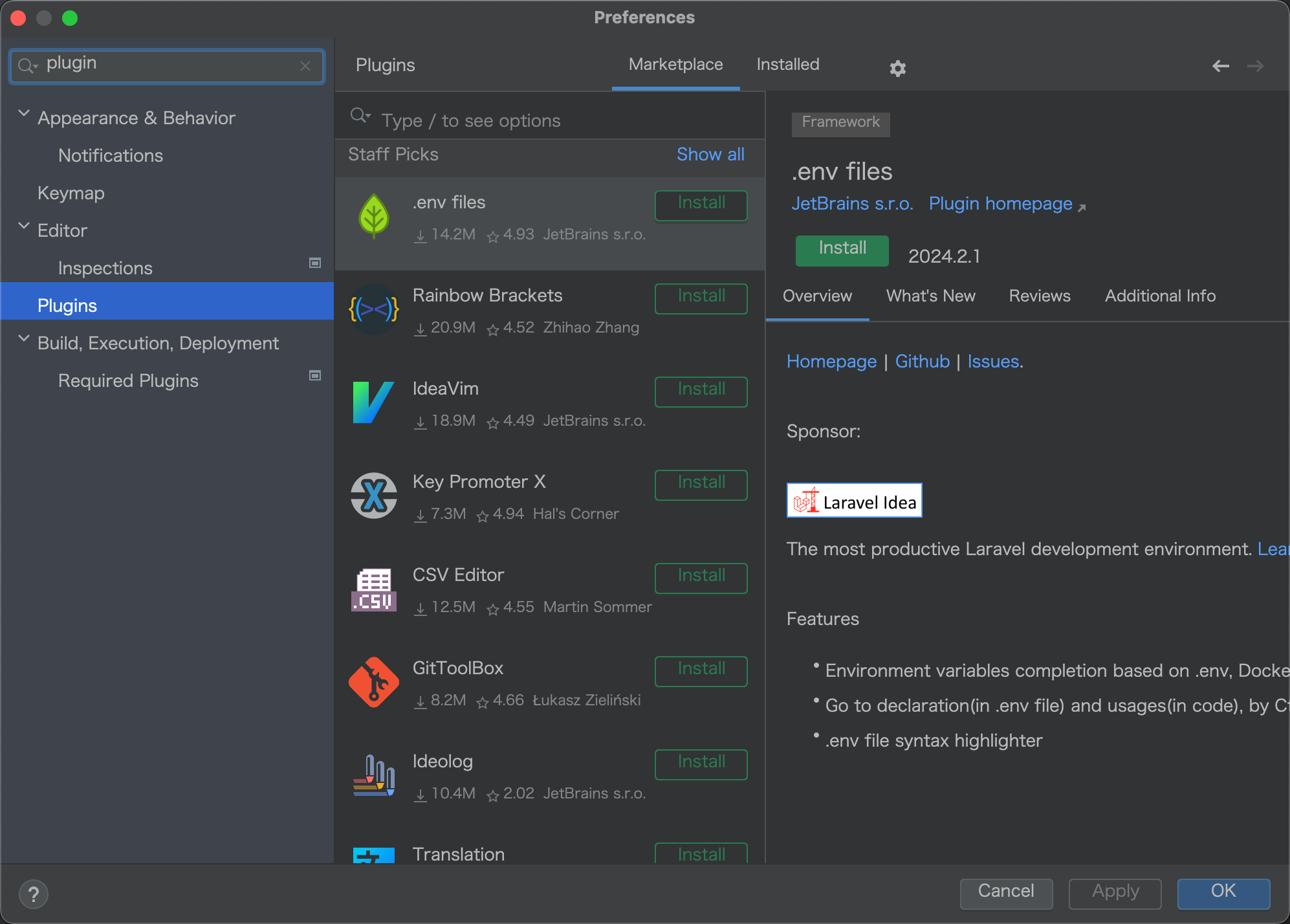This screenshot has height=924, width=1290.
Task: Click the GitToolBox plugin icon
Action: click(x=373, y=682)
